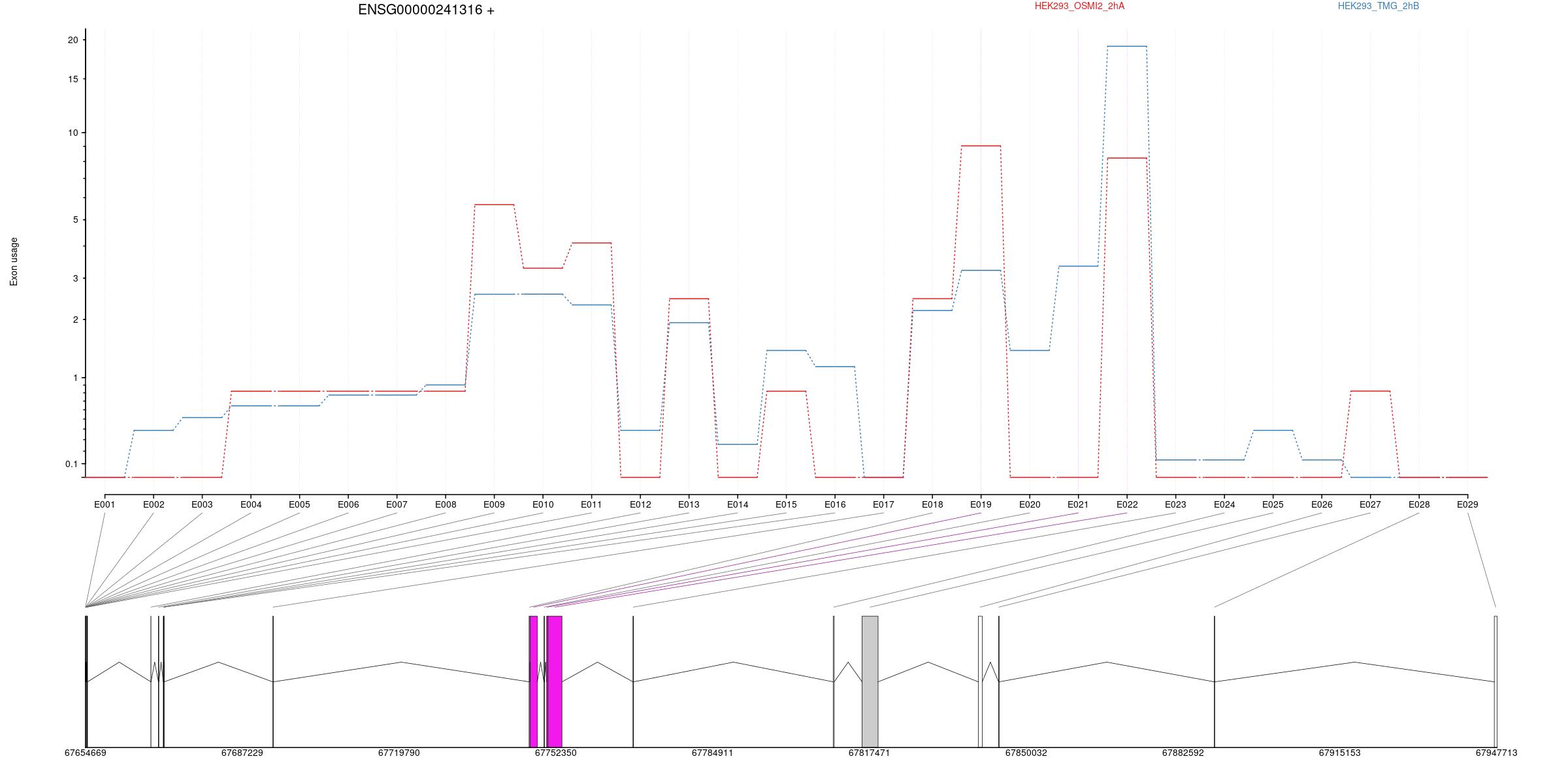Click the E025 exon label
Image resolution: width=1568 pixels, height=784 pixels.
point(1273,504)
